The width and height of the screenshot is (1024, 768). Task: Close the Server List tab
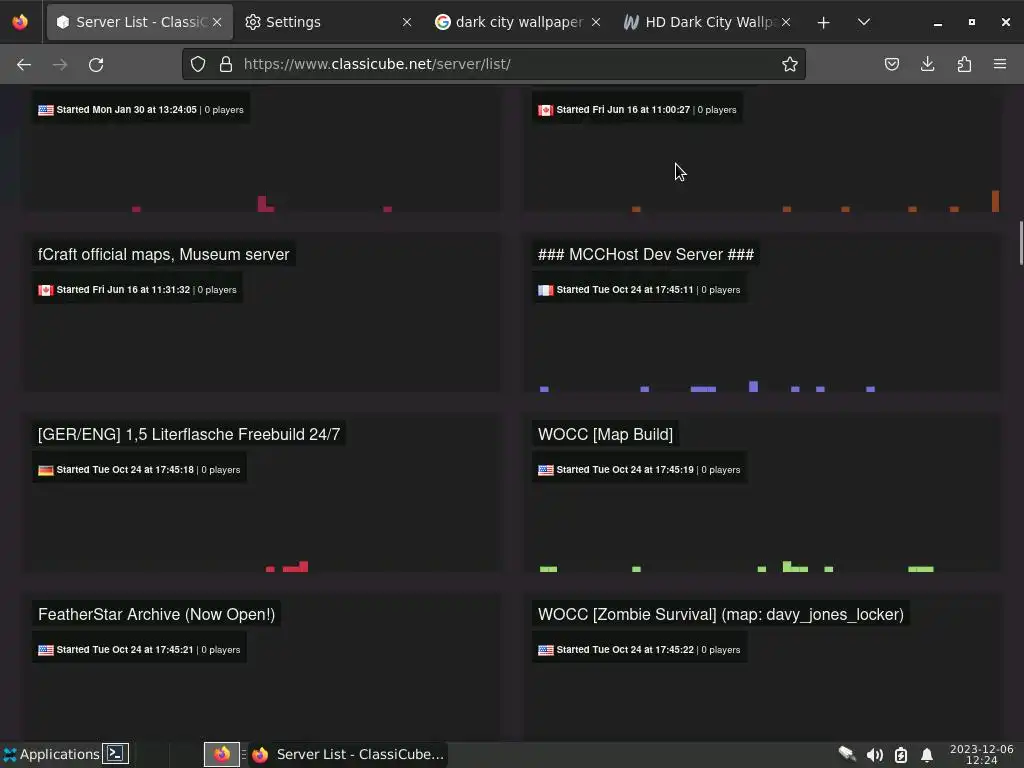(217, 22)
